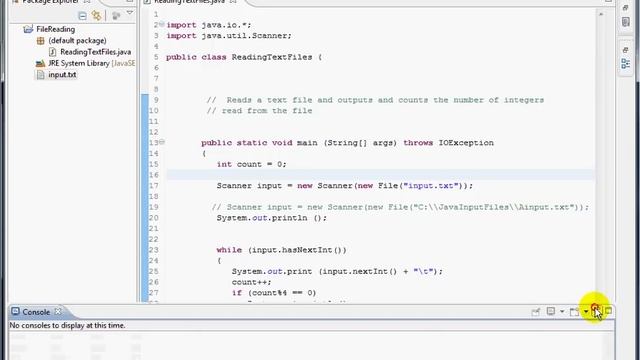Click the second Restore icon in right trim
Image resolution: width=640 pixels, height=360 pixels.
pyautogui.click(x=625, y=50)
